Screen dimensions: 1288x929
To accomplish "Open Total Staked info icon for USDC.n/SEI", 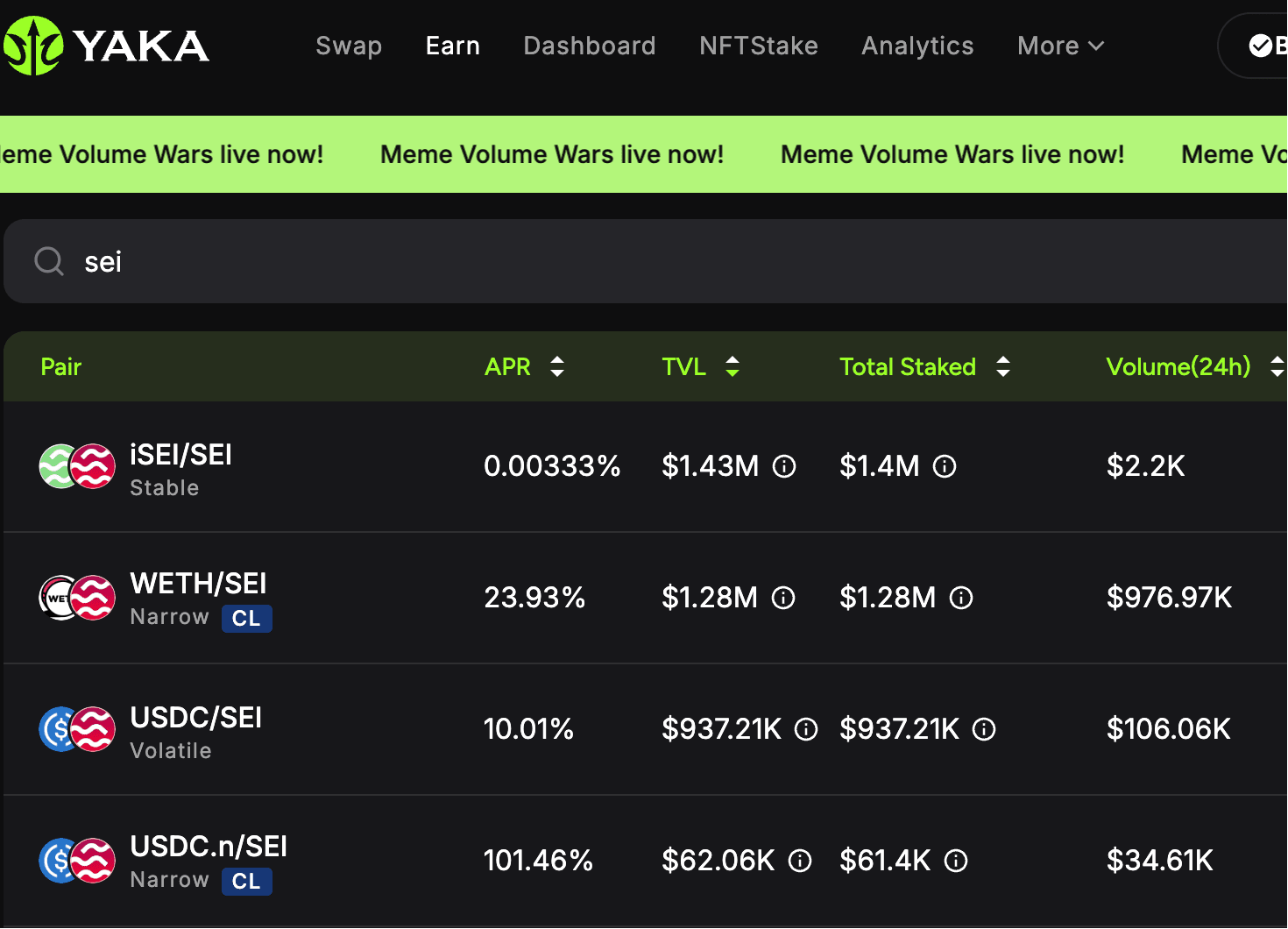I will [x=956, y=861].
